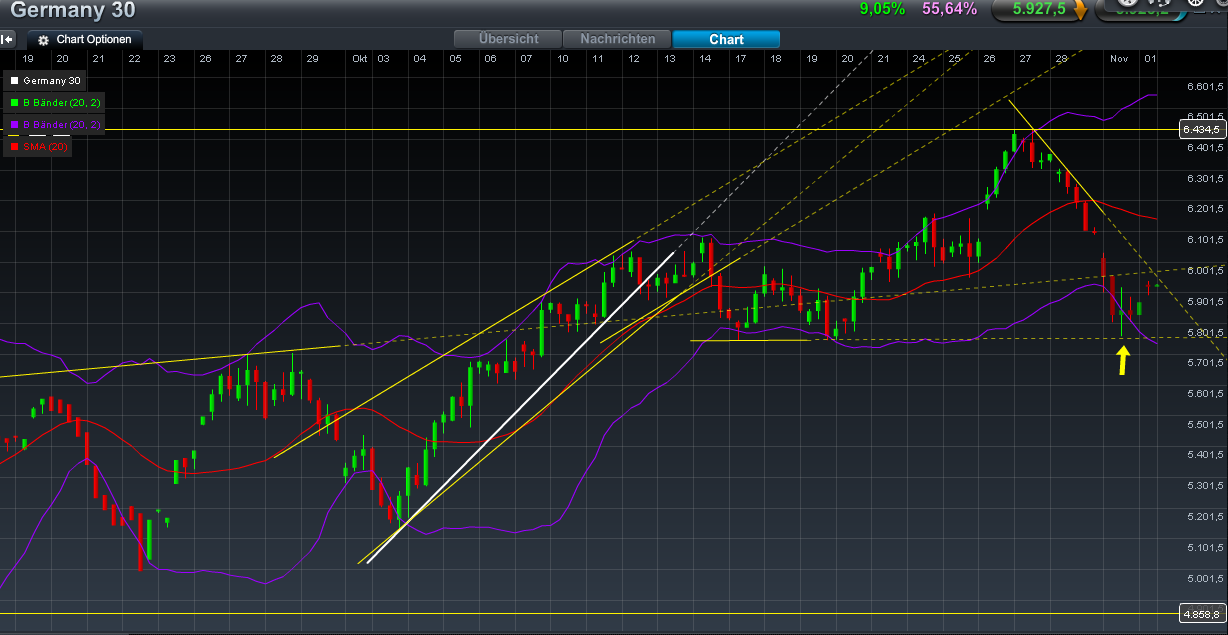Click the red SMA (20) color swatch
The image size is (1228, 635).
(14, 146)
